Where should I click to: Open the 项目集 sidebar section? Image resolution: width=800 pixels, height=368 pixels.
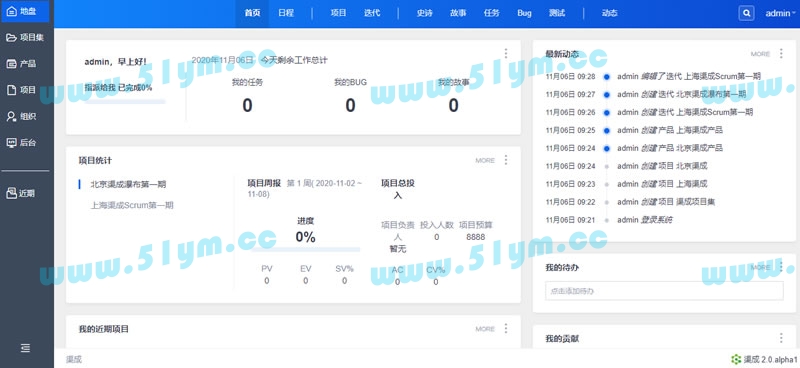click(x=25, y=37)
